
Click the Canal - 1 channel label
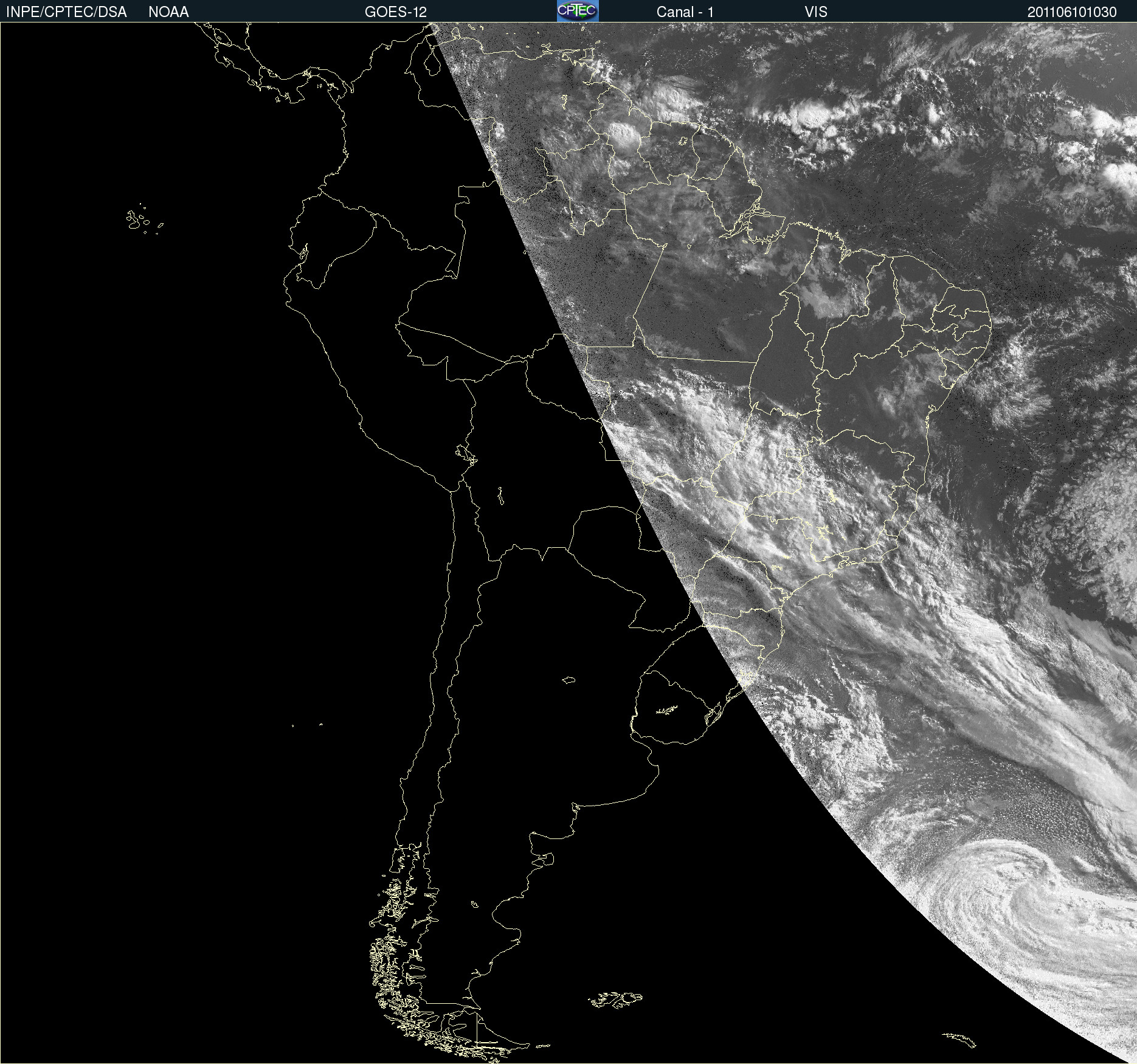click(x=685, y=12)
